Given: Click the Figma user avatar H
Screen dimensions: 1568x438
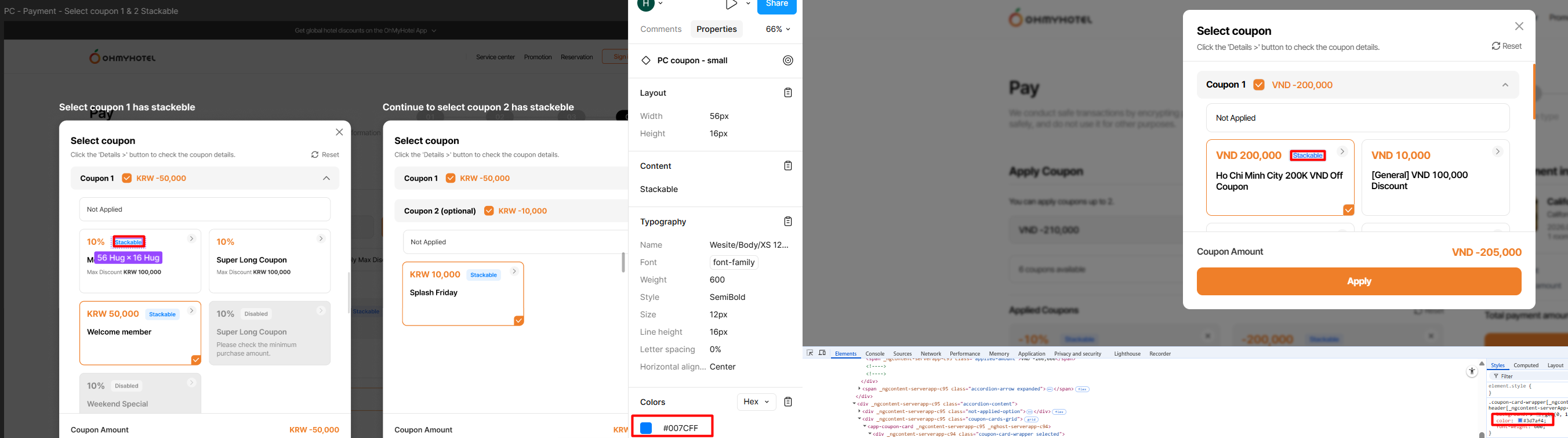Looking at the screenshot, I should 646,5.
